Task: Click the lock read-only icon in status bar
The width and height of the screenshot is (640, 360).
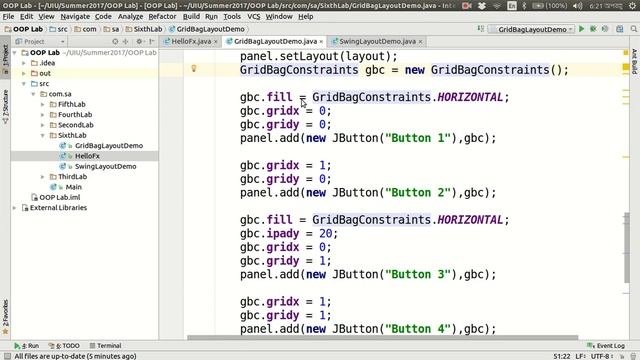Action: coord(622,356)
